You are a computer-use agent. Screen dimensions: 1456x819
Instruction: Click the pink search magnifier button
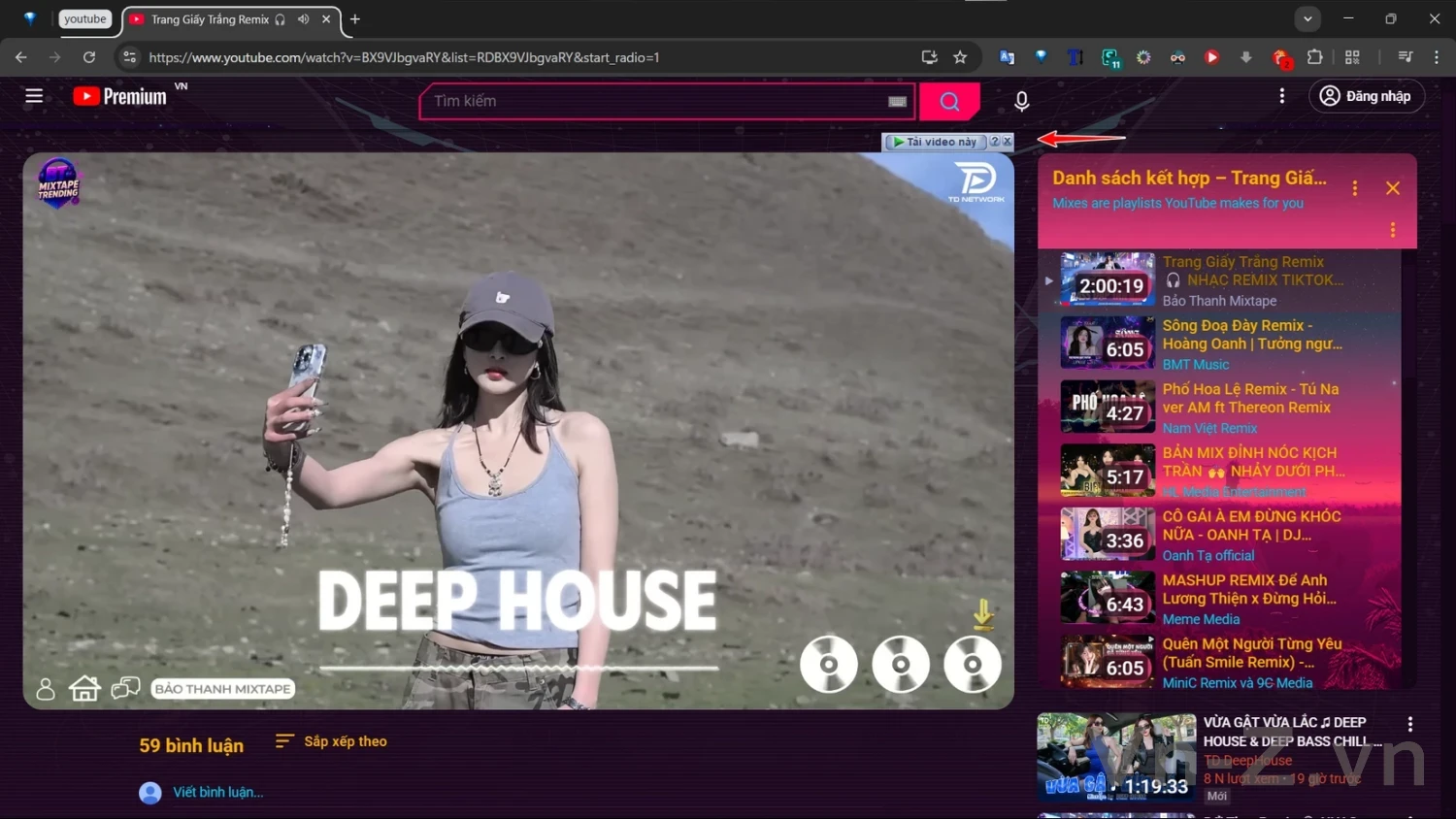pos(949,101)
